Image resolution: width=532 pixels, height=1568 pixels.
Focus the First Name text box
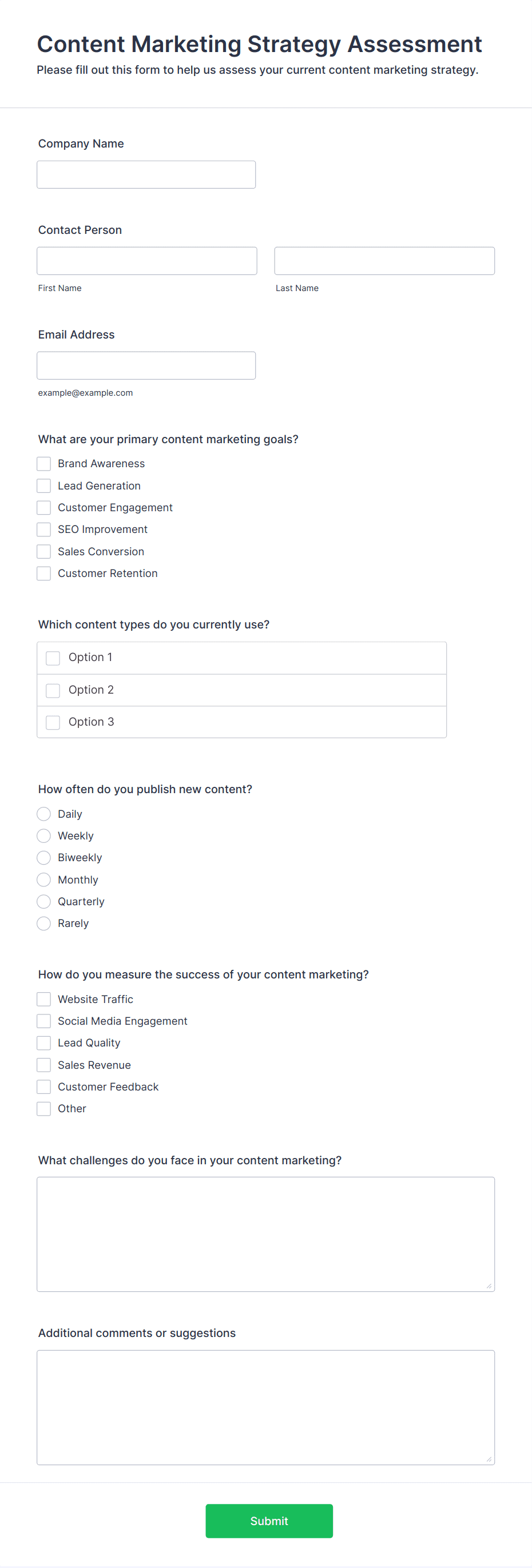pyautogui.click(x=146, y=261)
